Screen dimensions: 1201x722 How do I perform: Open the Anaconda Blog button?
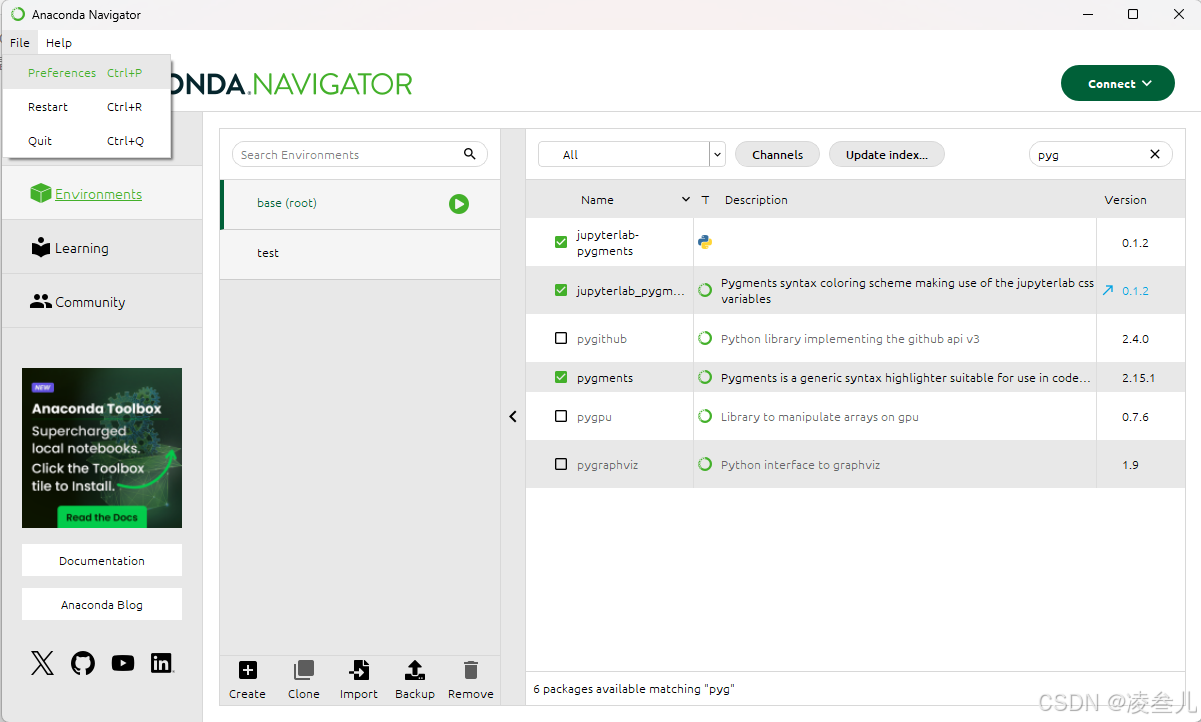click(102, 604)
